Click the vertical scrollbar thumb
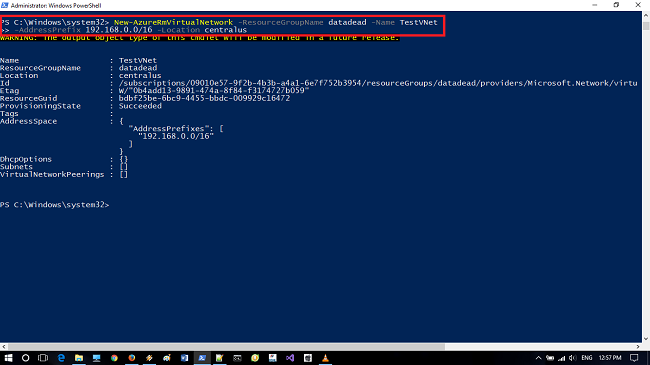Screen dimensions: 650x365 click(x=646, y=26)
